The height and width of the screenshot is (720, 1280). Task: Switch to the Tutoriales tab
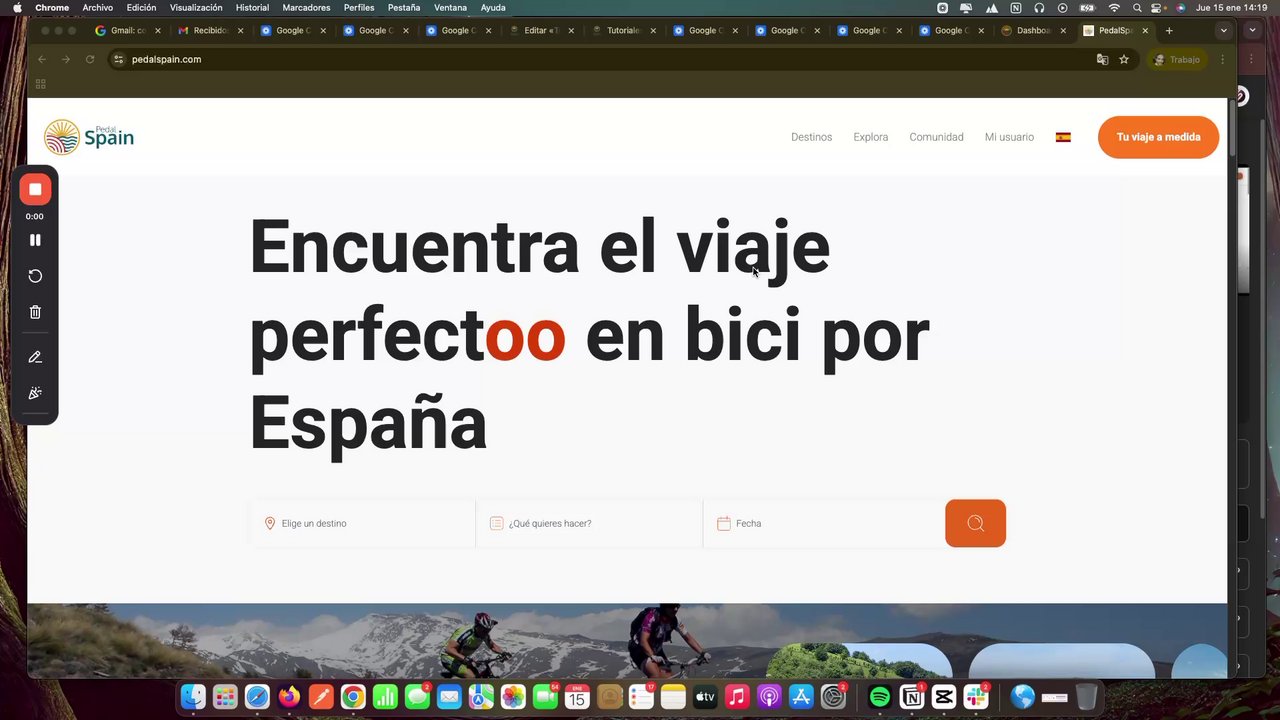pyautogui.click(x=623, y=30)
